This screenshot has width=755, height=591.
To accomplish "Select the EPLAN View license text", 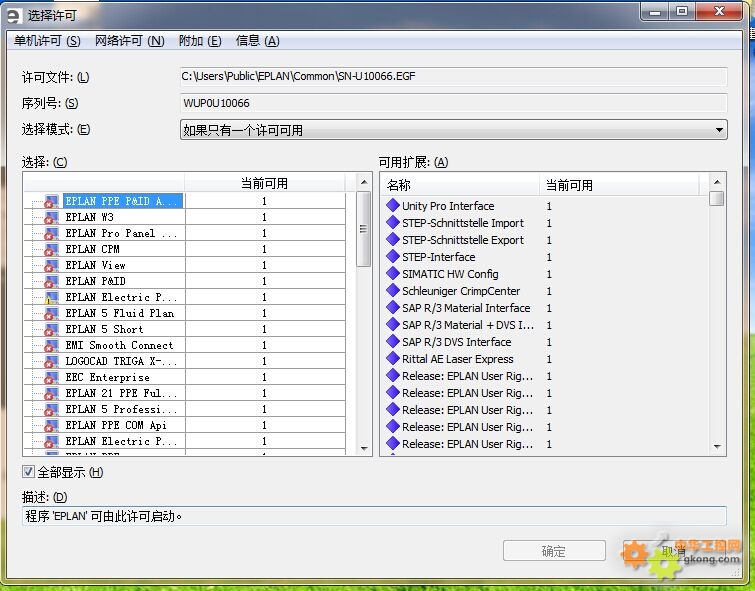I will [95, 265].
